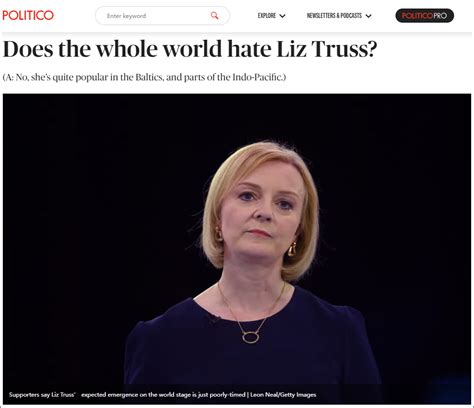The height and width of the screenshot is (408, 474).
Task: Focus the Enter keyword search field
Action: pos(162,16)
